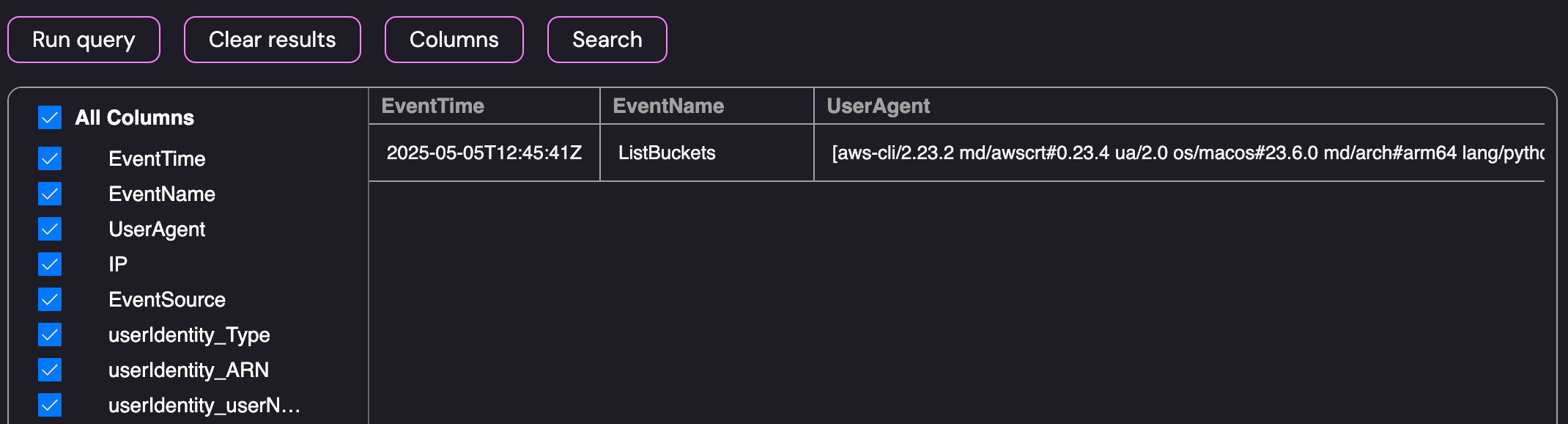Toggle the EventSource column checkbox
The width and height of the screenshot is (1568, 424).
tap(50, 299)
